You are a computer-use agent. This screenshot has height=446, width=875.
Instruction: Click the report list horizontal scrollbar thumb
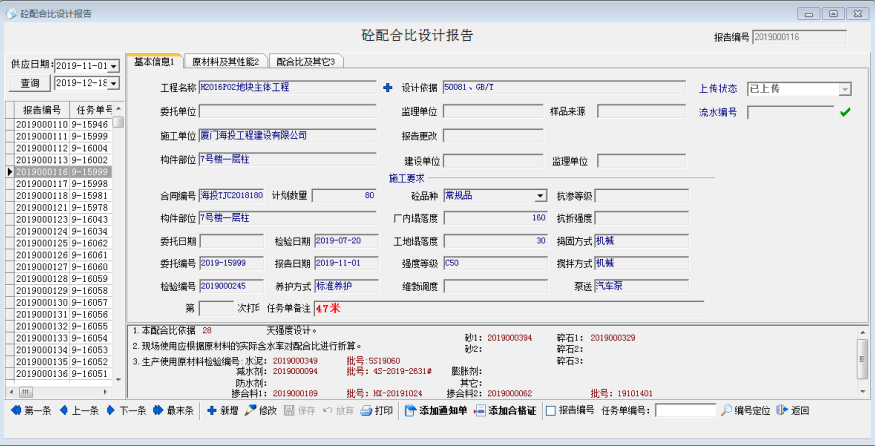click(x=26, y=391)
